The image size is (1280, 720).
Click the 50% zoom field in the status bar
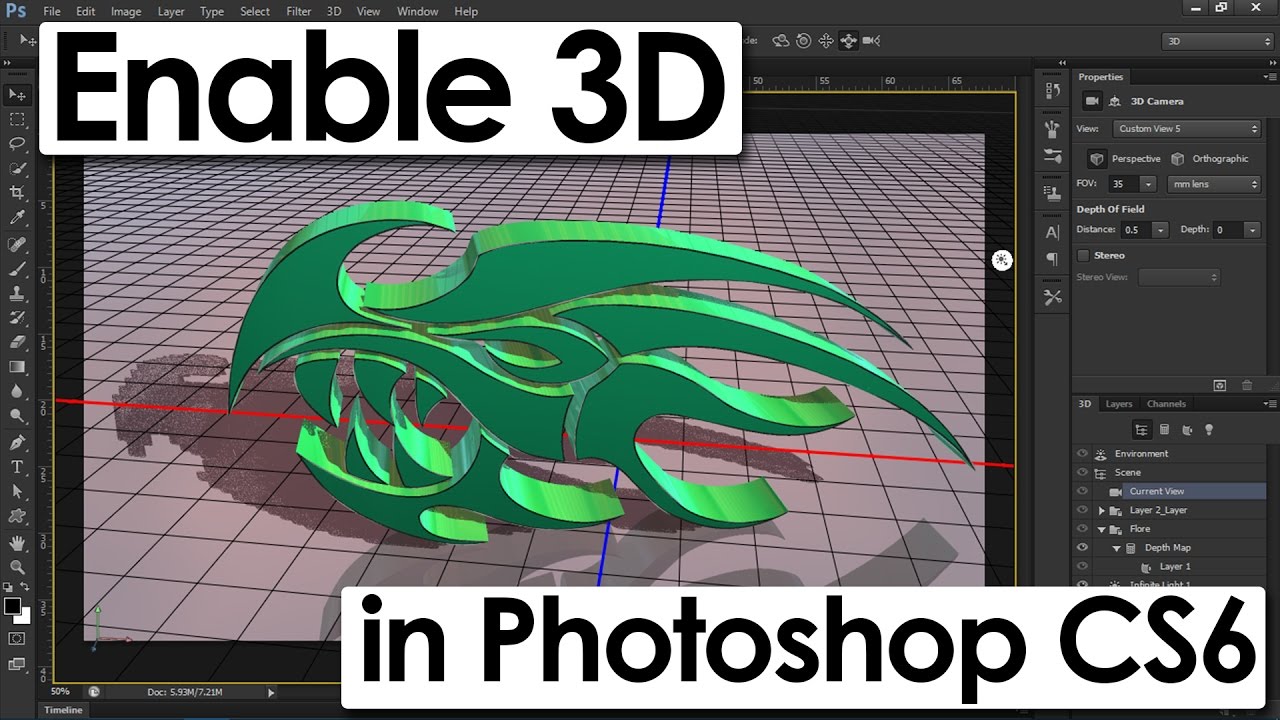(60, 691)
